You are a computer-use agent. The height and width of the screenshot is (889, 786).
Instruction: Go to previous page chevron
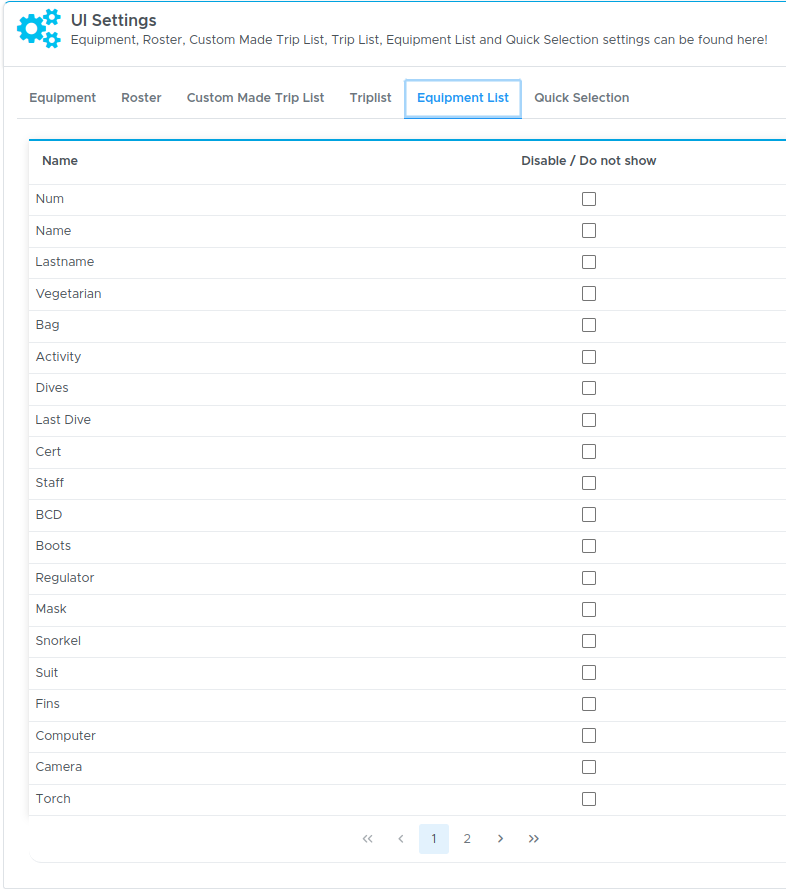coord(401,839)
